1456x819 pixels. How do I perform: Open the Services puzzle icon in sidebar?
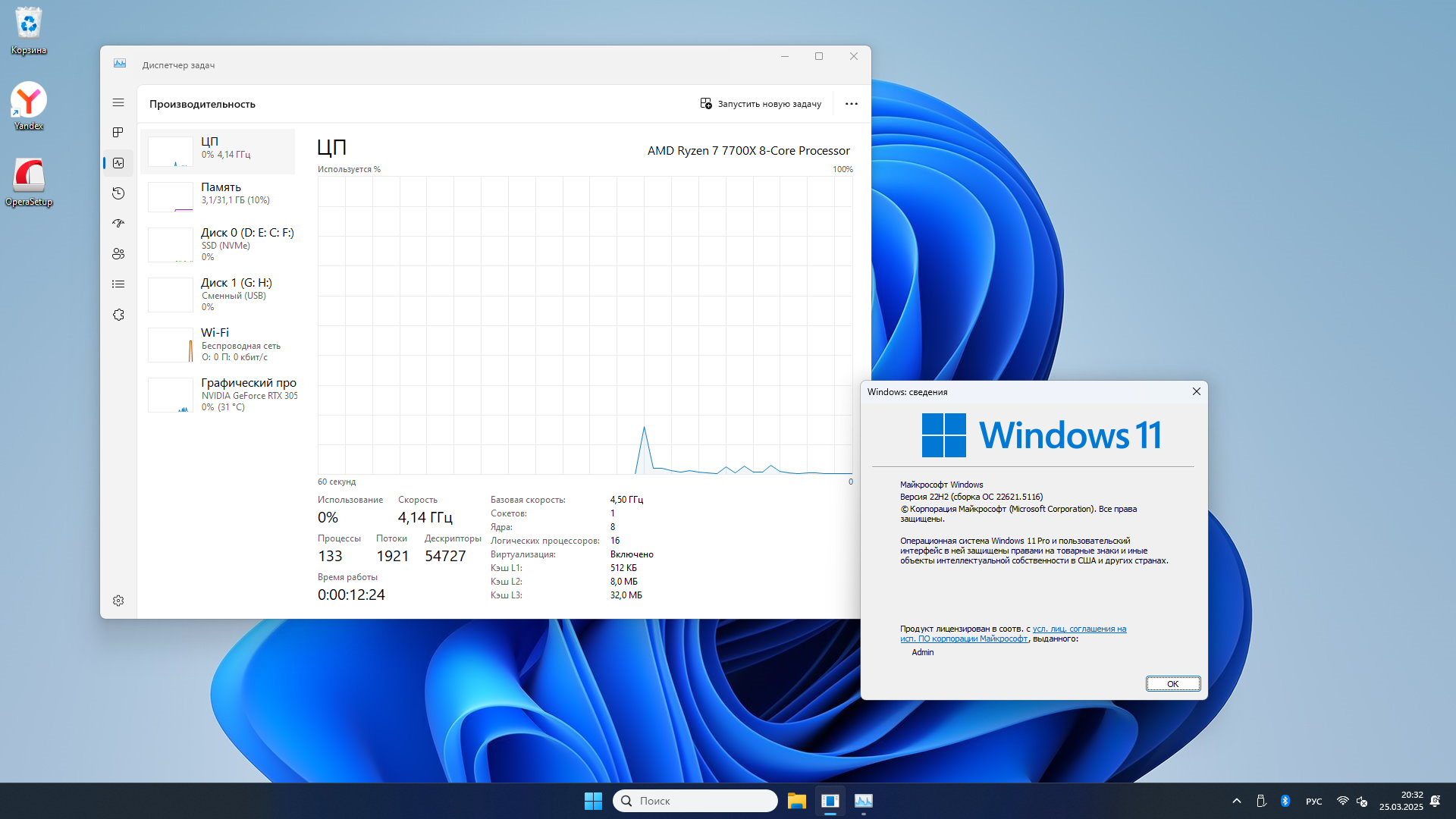pos(118,315)
